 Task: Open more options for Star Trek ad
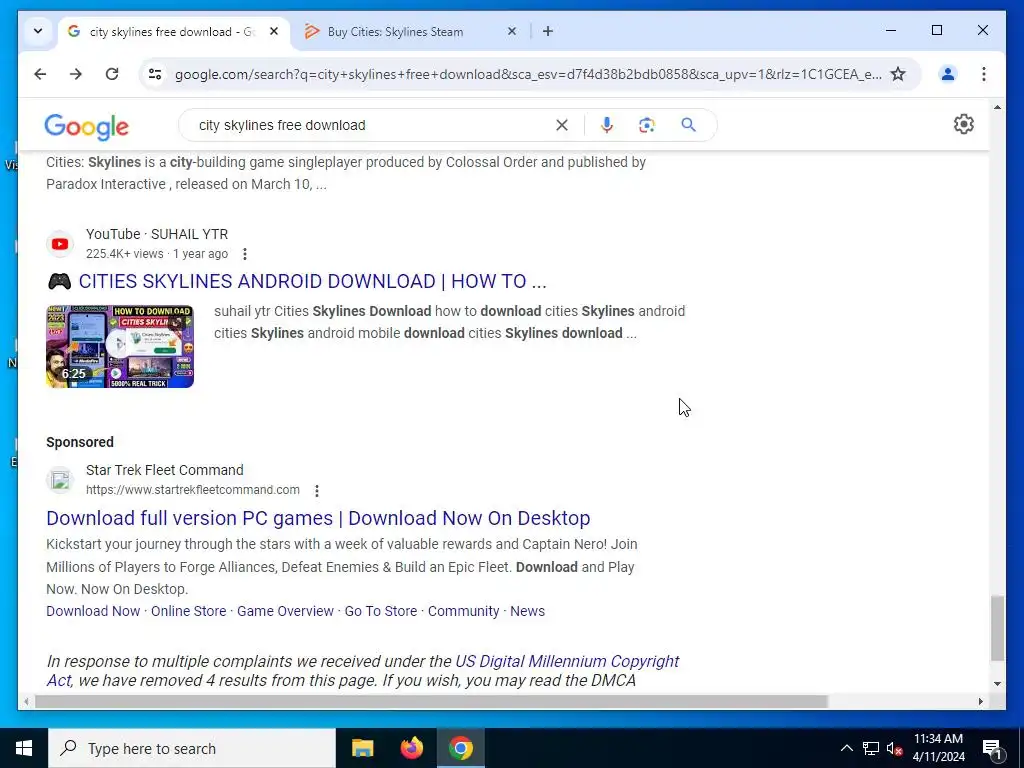[x=317, y=490]
